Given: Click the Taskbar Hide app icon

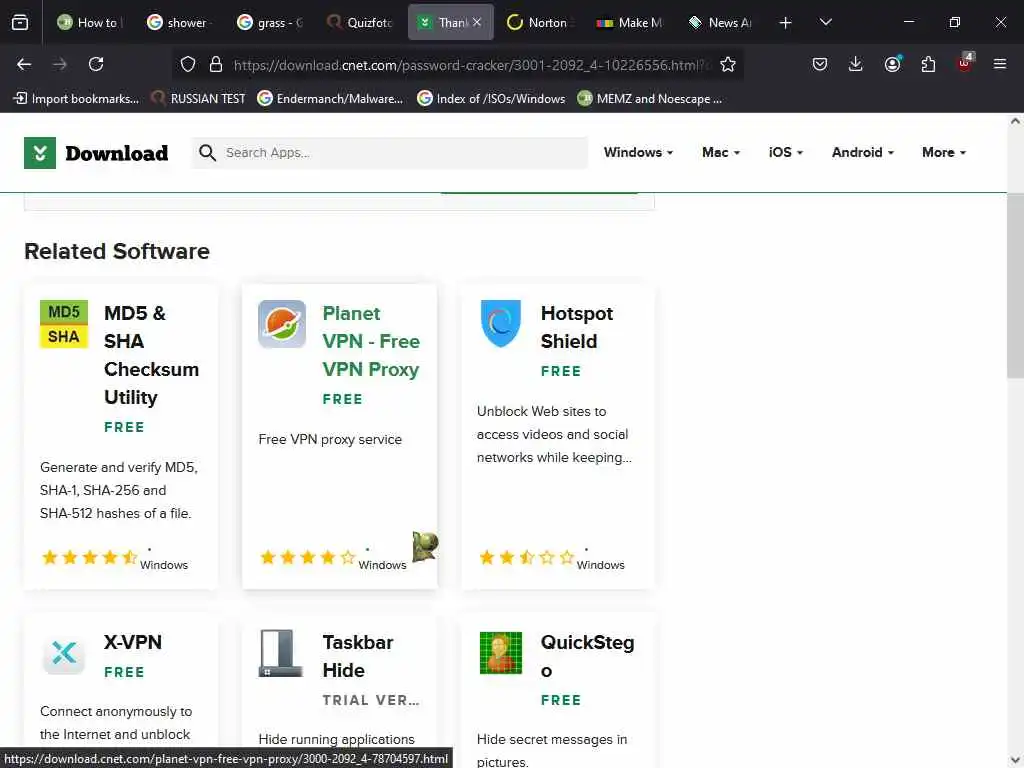Looking at the screenshot, I should click(281, 653).
